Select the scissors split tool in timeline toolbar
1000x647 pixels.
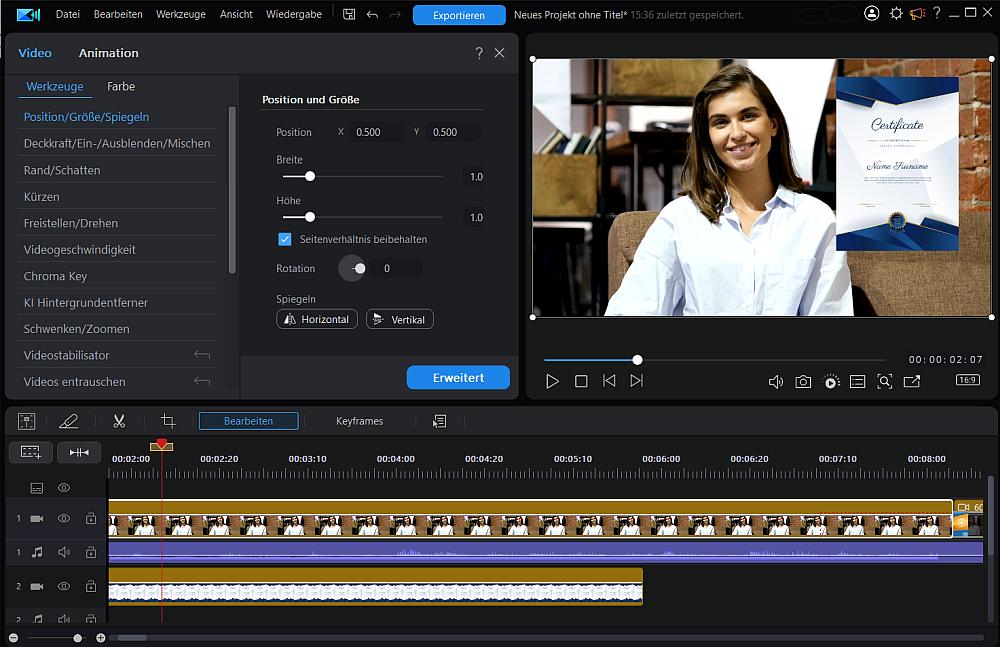119,421
